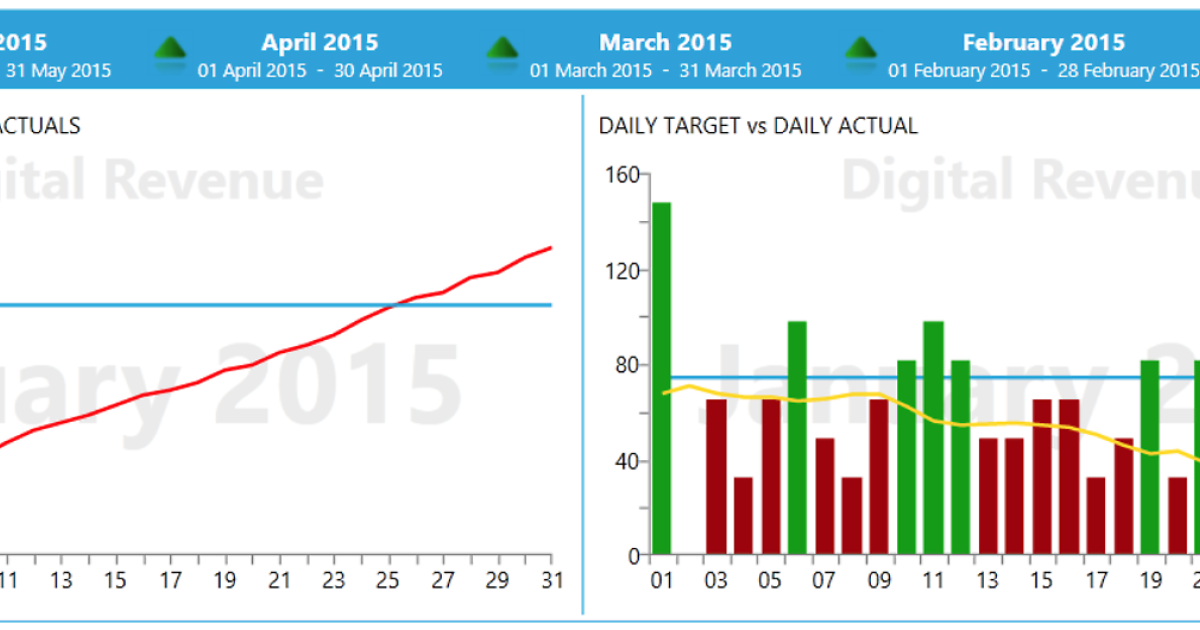The image size is (1200, 630).
Task: Click y-axis label 80
Action: [x=628, y=365]
